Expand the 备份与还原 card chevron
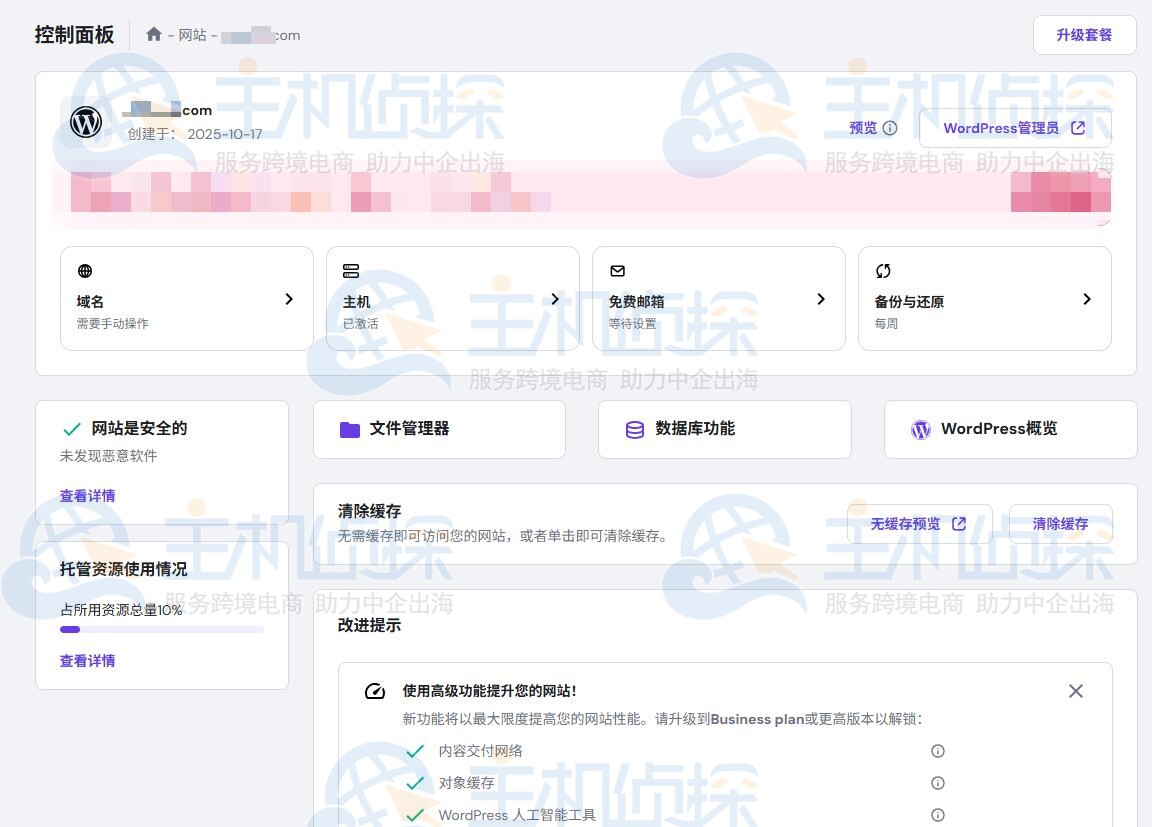Image resolution: width=1152 pixels, height=827 pixels. [x=1087, y=298]
